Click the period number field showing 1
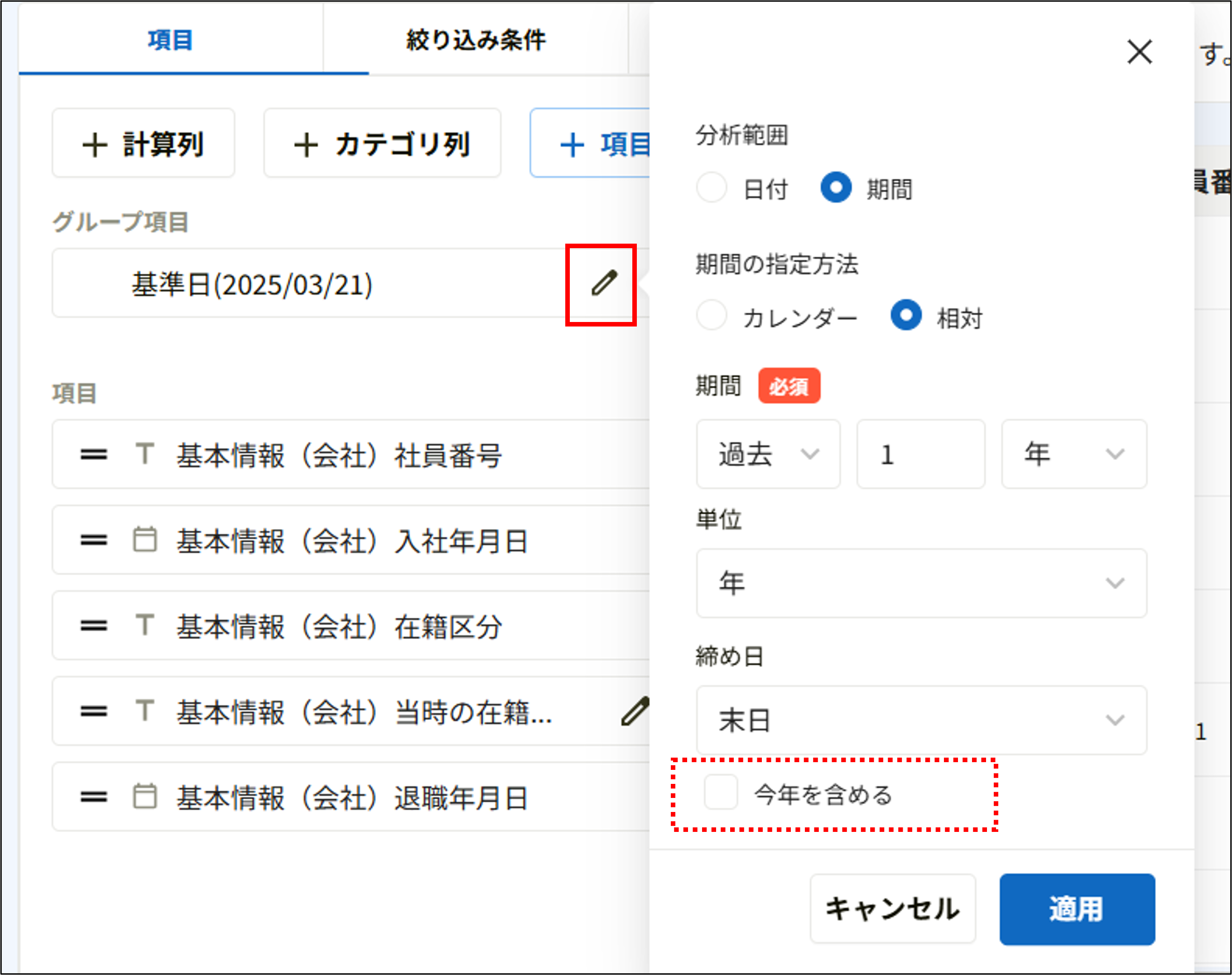1232x975 pixels. [920, 454]
